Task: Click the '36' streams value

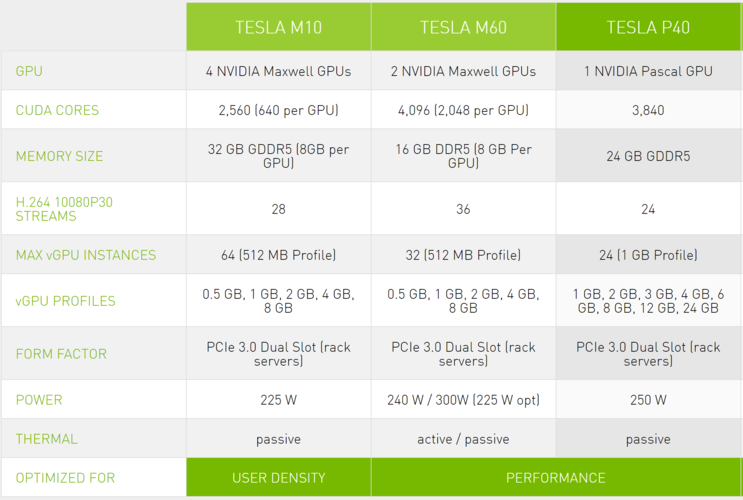Action: coord(463,209)
